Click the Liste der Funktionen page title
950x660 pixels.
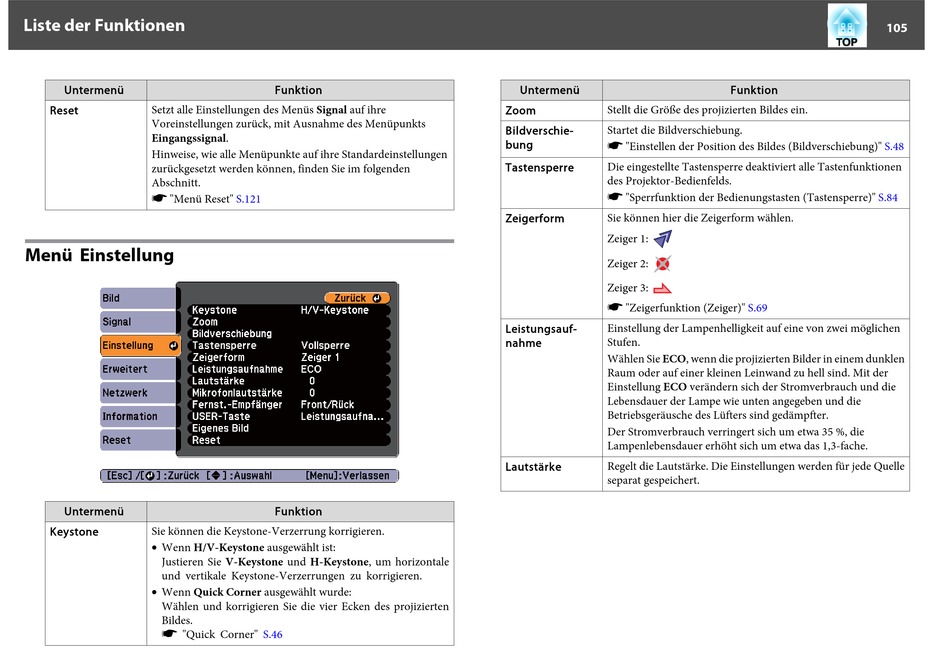pyautogui.click(x=104, y=25)
